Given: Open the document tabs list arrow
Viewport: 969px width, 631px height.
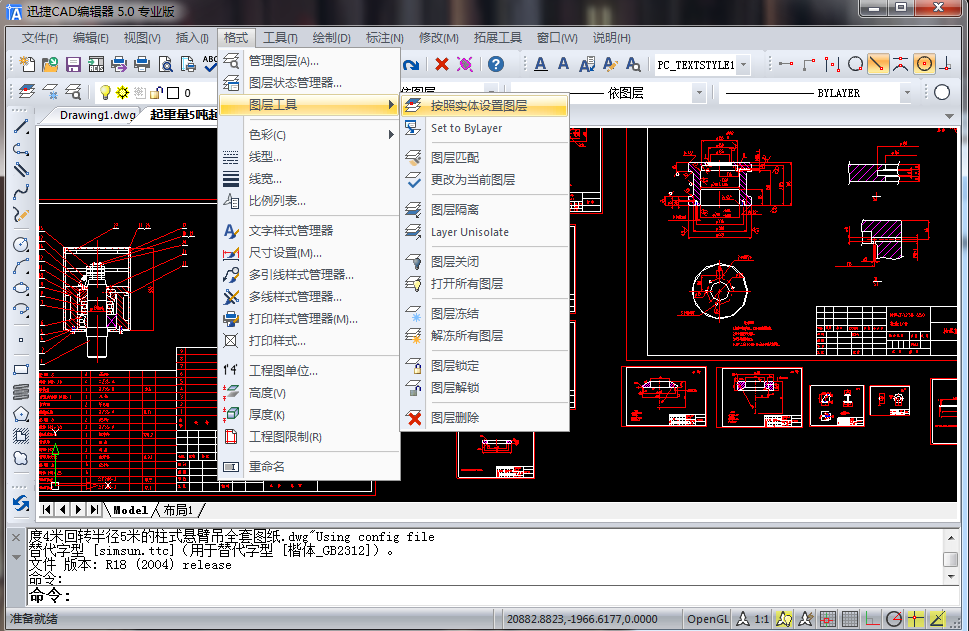Looking at the screenshot, I should tap(950, 116).
